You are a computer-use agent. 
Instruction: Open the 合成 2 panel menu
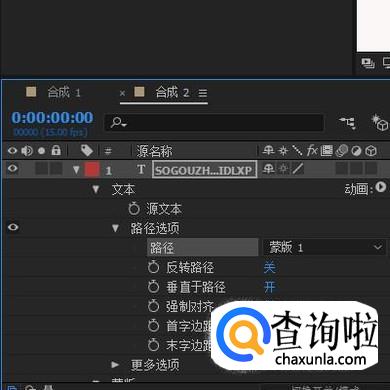coord(203,93)
